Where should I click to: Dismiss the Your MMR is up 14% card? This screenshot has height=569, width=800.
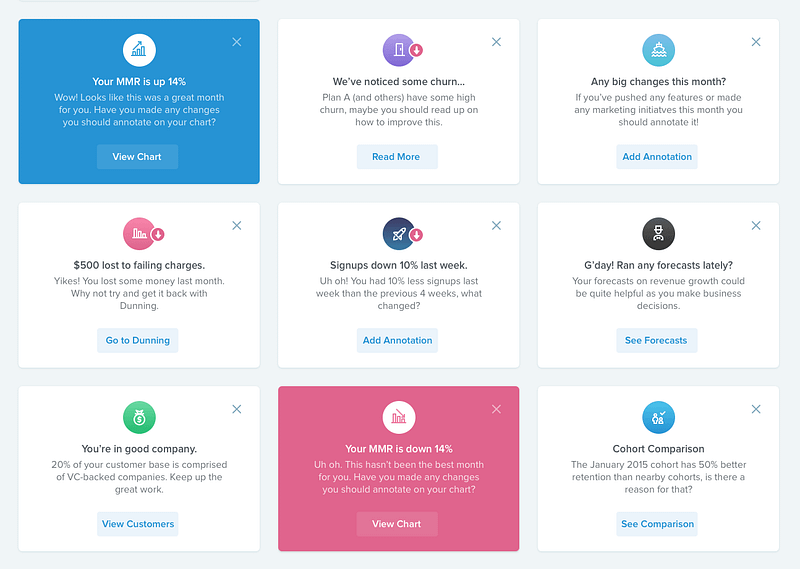pyautogui.click(x=237, y=42)
